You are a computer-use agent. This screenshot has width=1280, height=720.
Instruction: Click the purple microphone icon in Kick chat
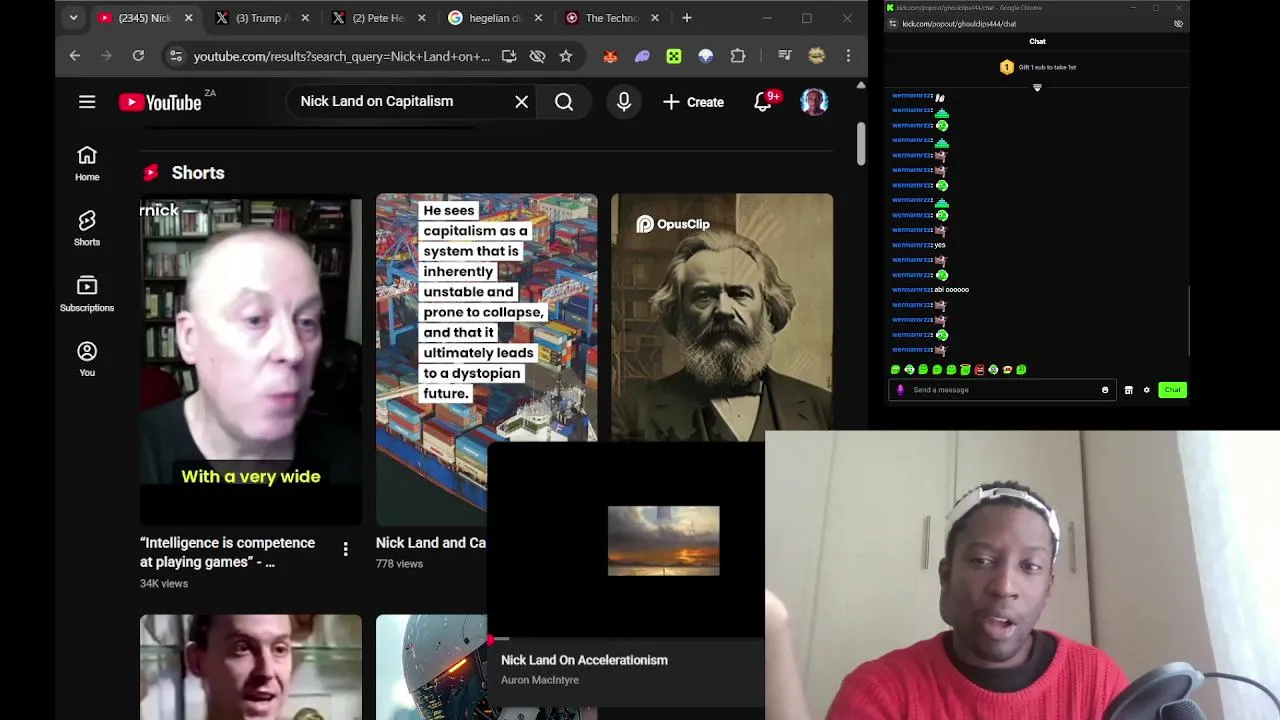click(900, 390)
